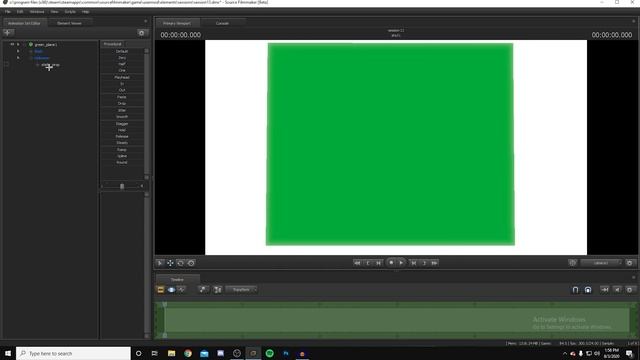Open the Scripts menu
Screen dimensions: 640x360
click(70, 12)
